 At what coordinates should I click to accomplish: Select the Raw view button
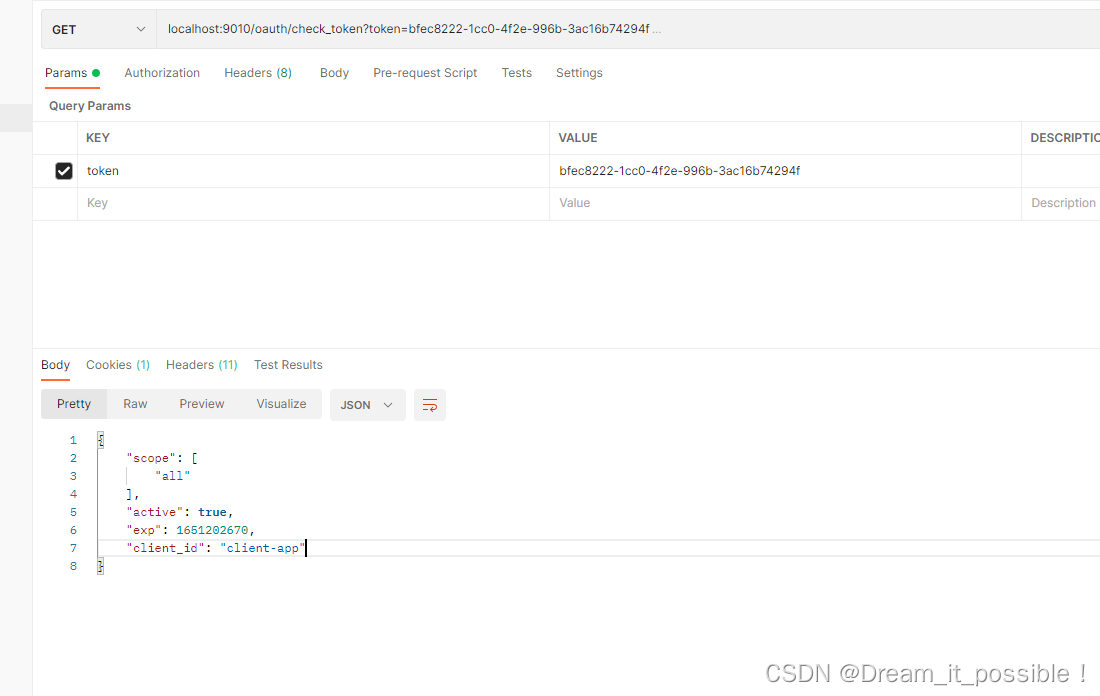(x=135, y=404)
